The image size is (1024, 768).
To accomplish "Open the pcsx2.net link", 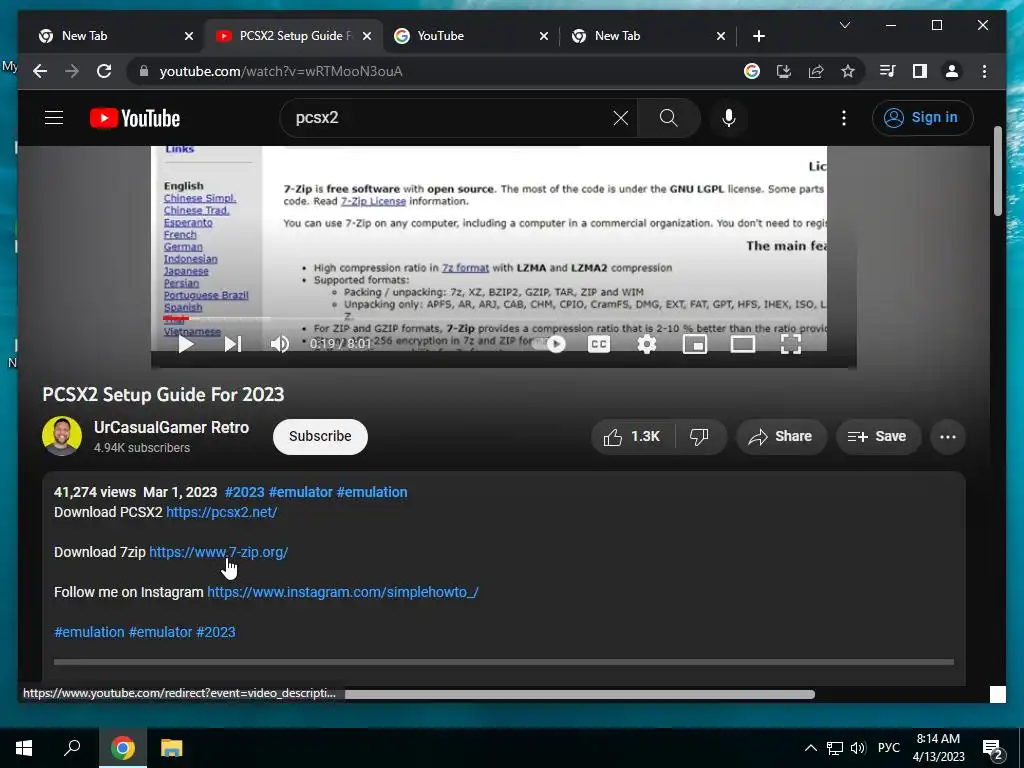I will point(221,513).
